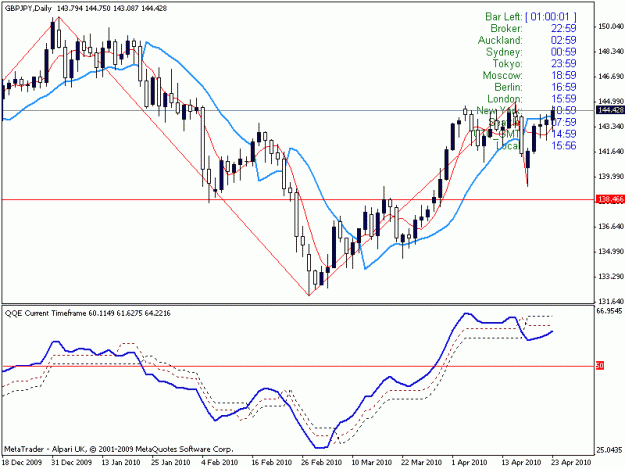The height and width of the screenshot is (469, 625).
Task: Click the 23 Apr 2010 date label
Action: (571, 463)
